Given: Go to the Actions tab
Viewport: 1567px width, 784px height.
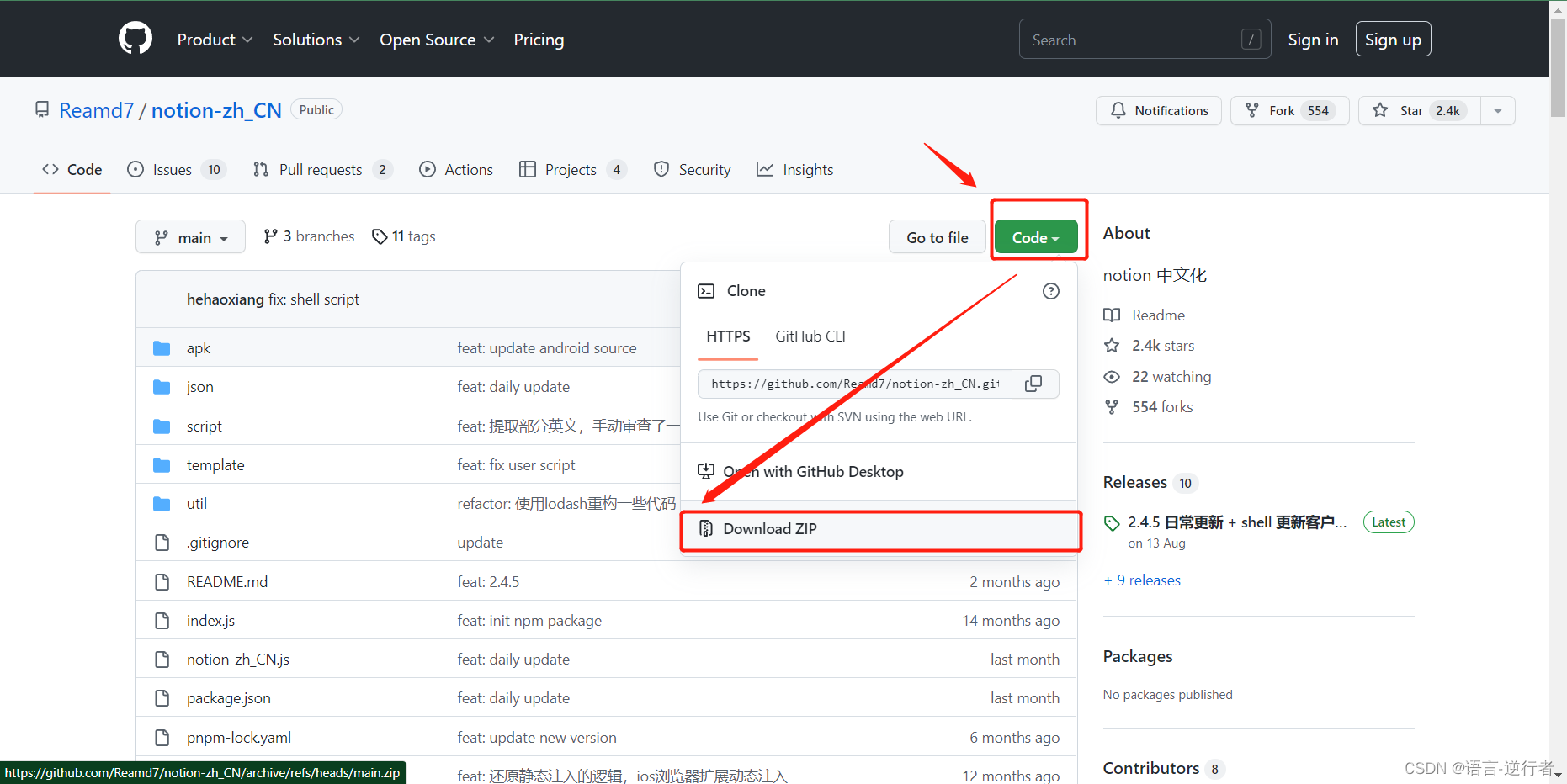Looking at the screenshot, I should pos(456,170).
